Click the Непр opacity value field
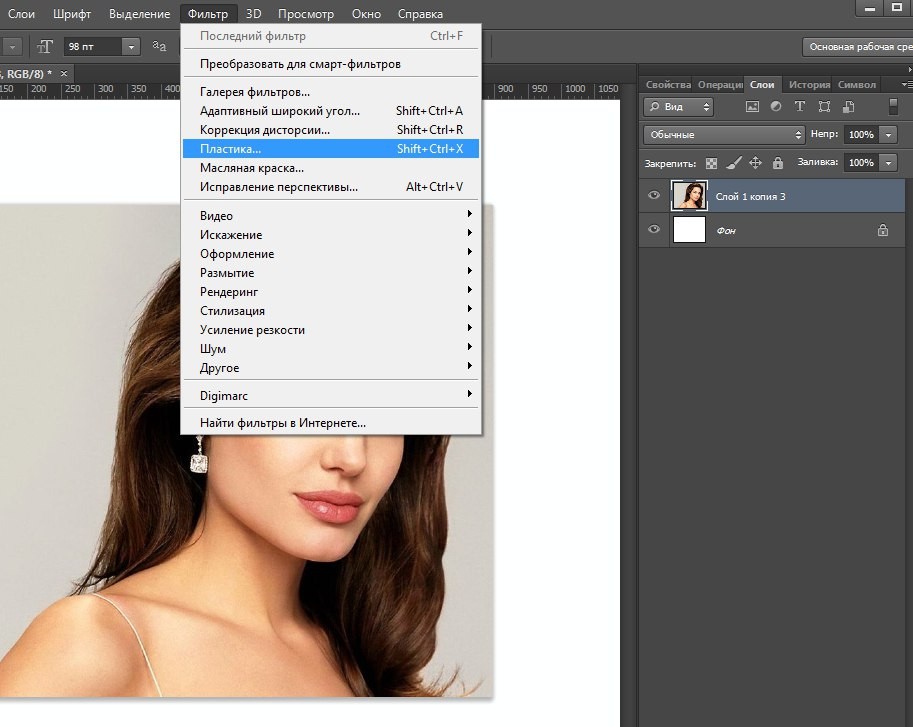This screenshot has width=913, height=727. pyautogui.click(x=862, y=134)
